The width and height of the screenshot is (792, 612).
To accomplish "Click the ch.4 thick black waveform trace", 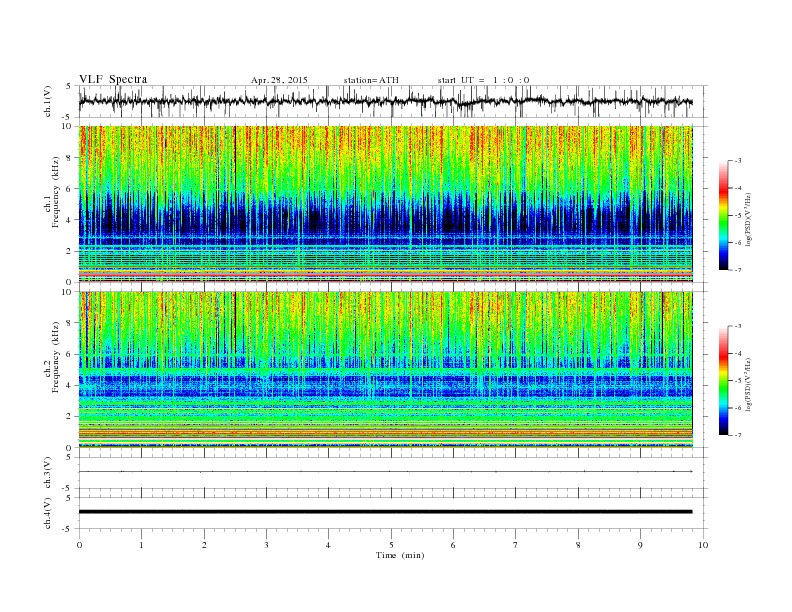I will point(385,512).
